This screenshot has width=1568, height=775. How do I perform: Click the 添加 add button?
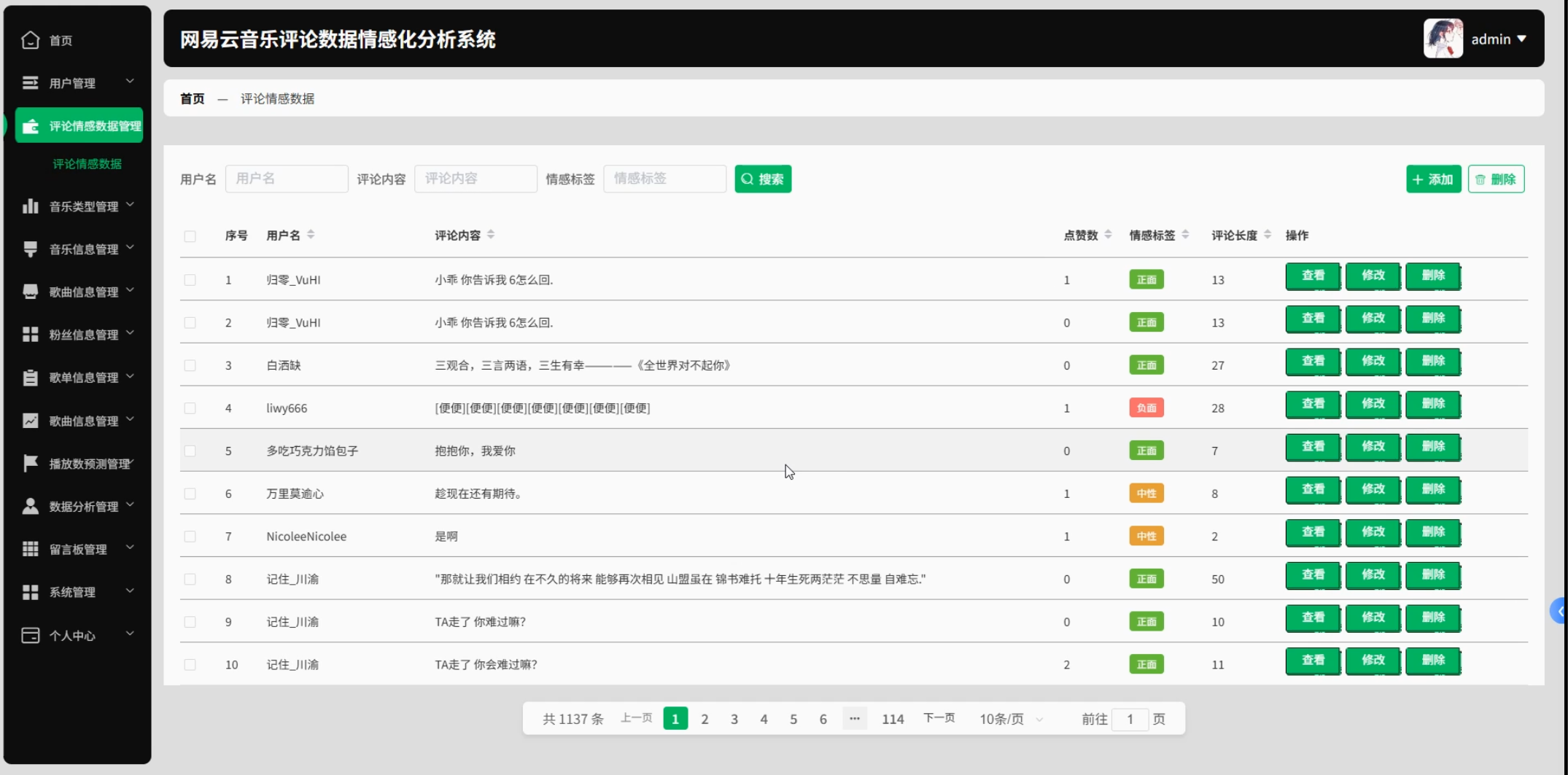click(1433, 179)
